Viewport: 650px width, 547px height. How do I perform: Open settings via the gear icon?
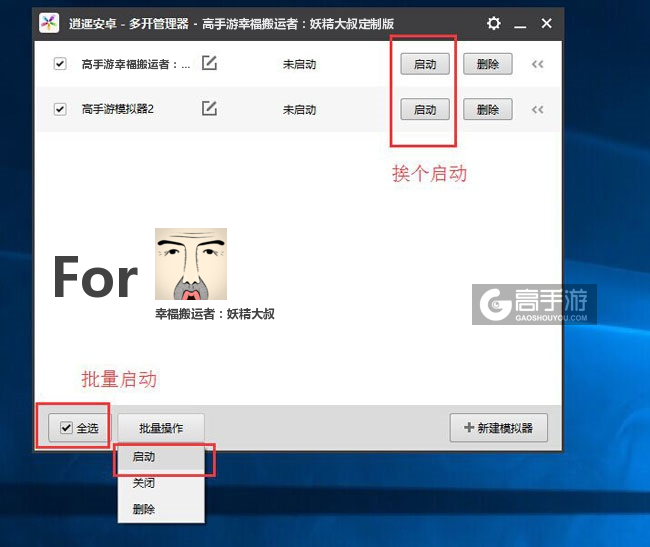tap(494, 23)
